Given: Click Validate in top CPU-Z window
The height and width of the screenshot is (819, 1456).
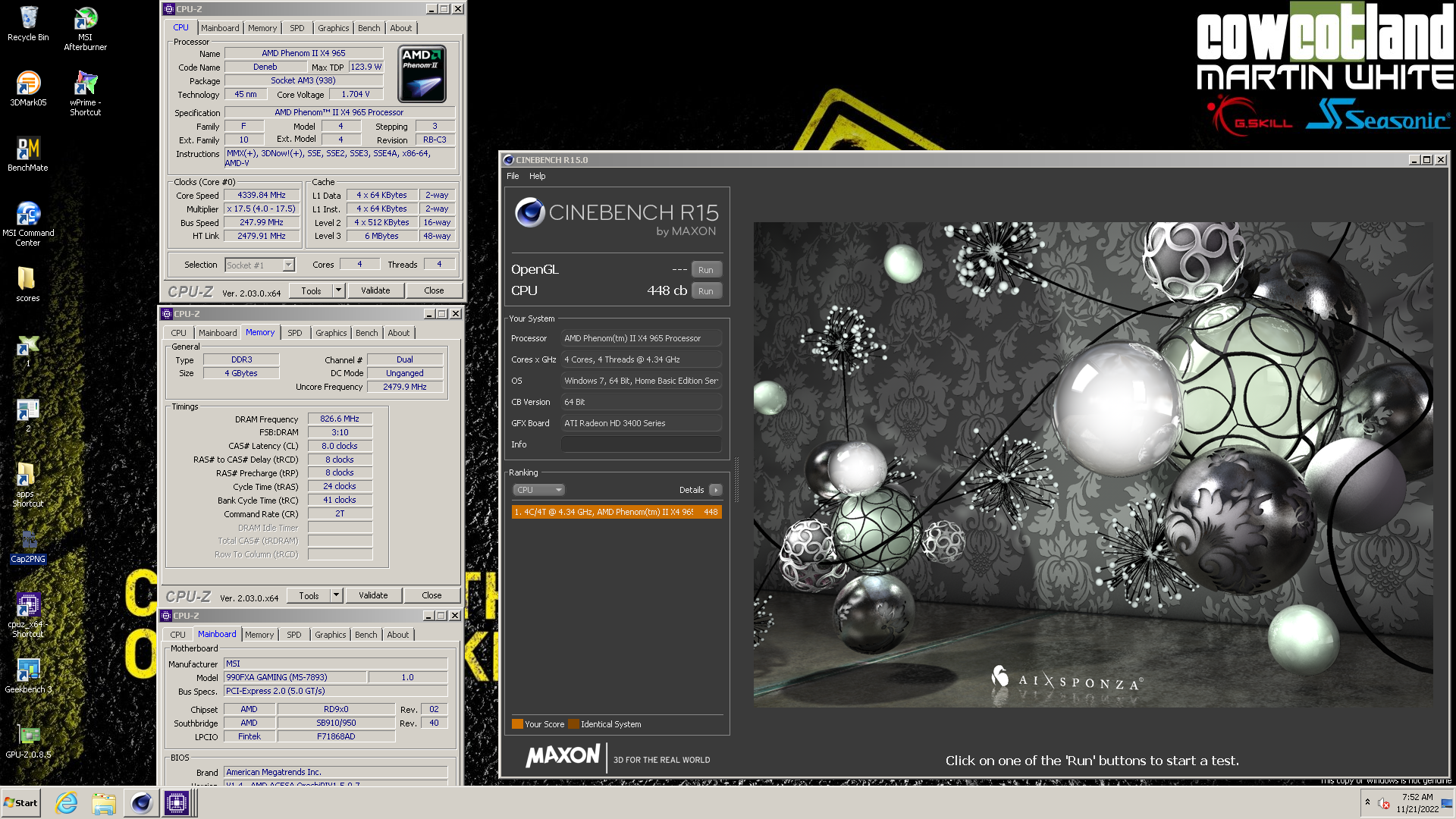Looking at the screenshot, I should point(375,290).
